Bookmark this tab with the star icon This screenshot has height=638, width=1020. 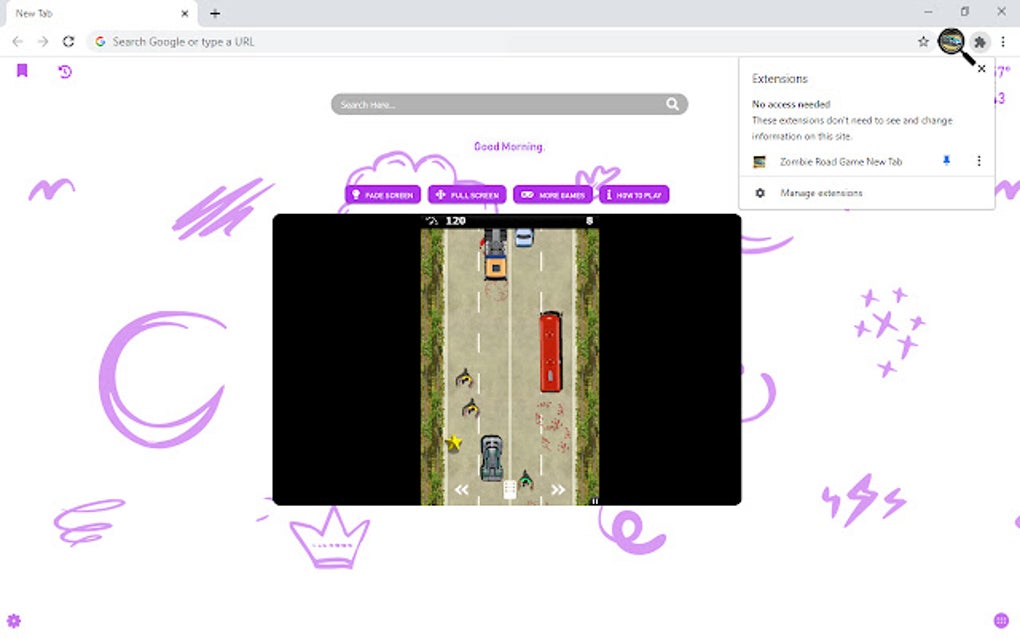click(923, 42)
